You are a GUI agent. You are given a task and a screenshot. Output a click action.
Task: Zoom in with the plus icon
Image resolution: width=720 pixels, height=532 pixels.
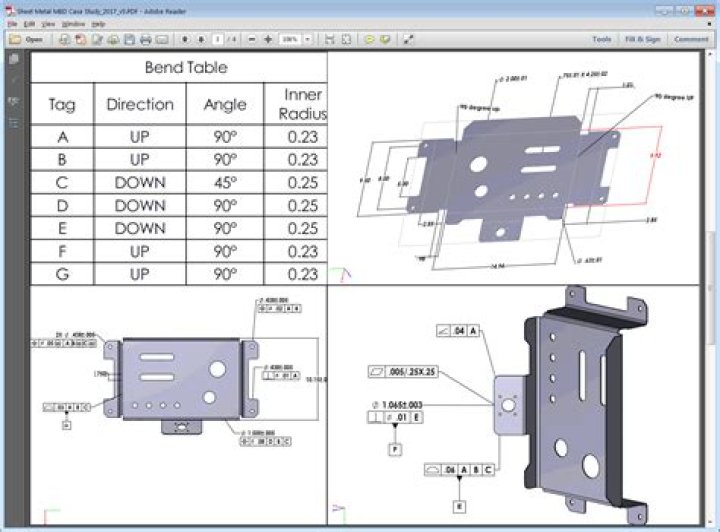[x=268, y=39]
